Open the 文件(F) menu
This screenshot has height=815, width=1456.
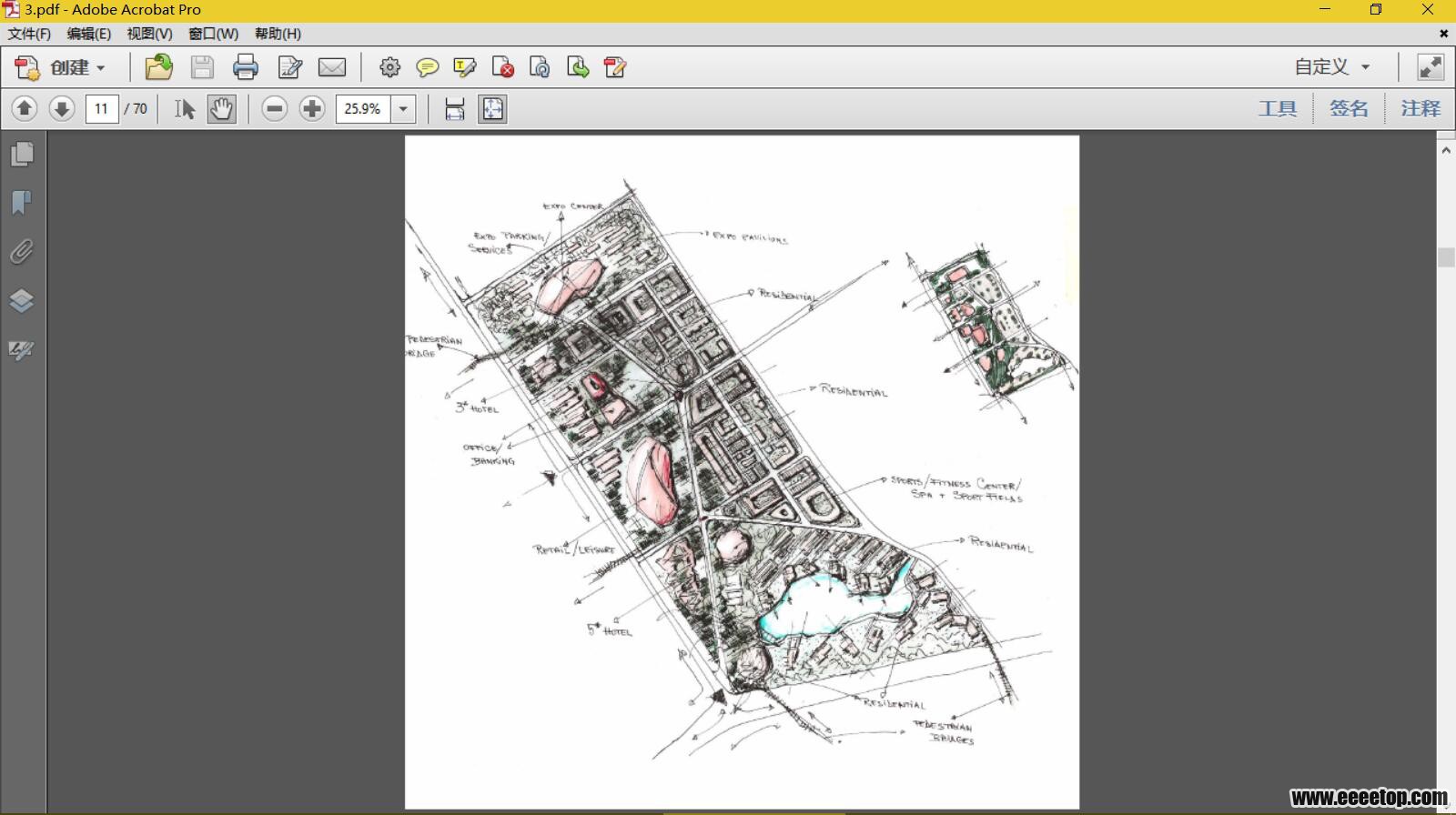click(29, 34)
